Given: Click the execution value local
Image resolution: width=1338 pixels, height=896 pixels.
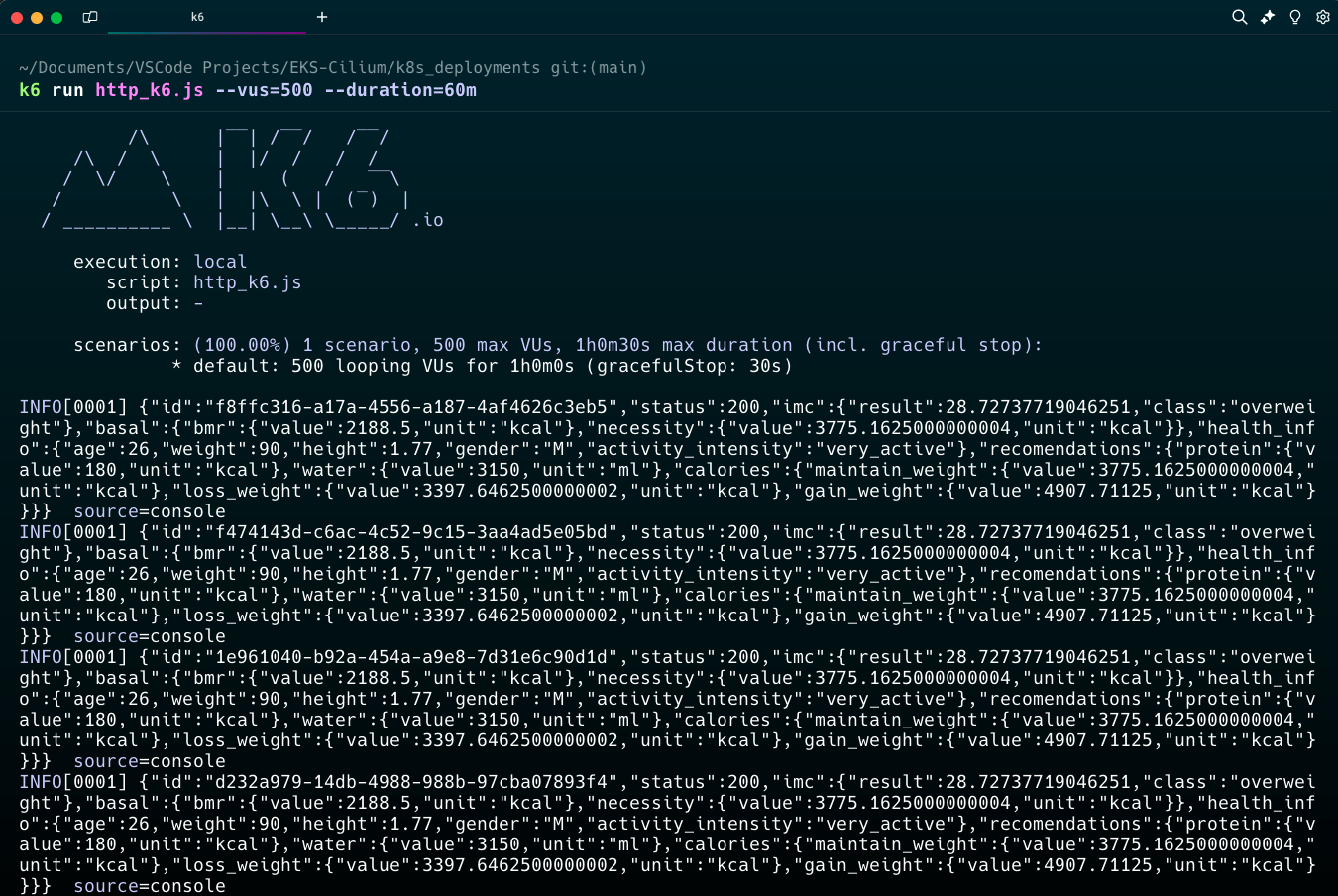Looking at the screenshot, I should (220, 262).
